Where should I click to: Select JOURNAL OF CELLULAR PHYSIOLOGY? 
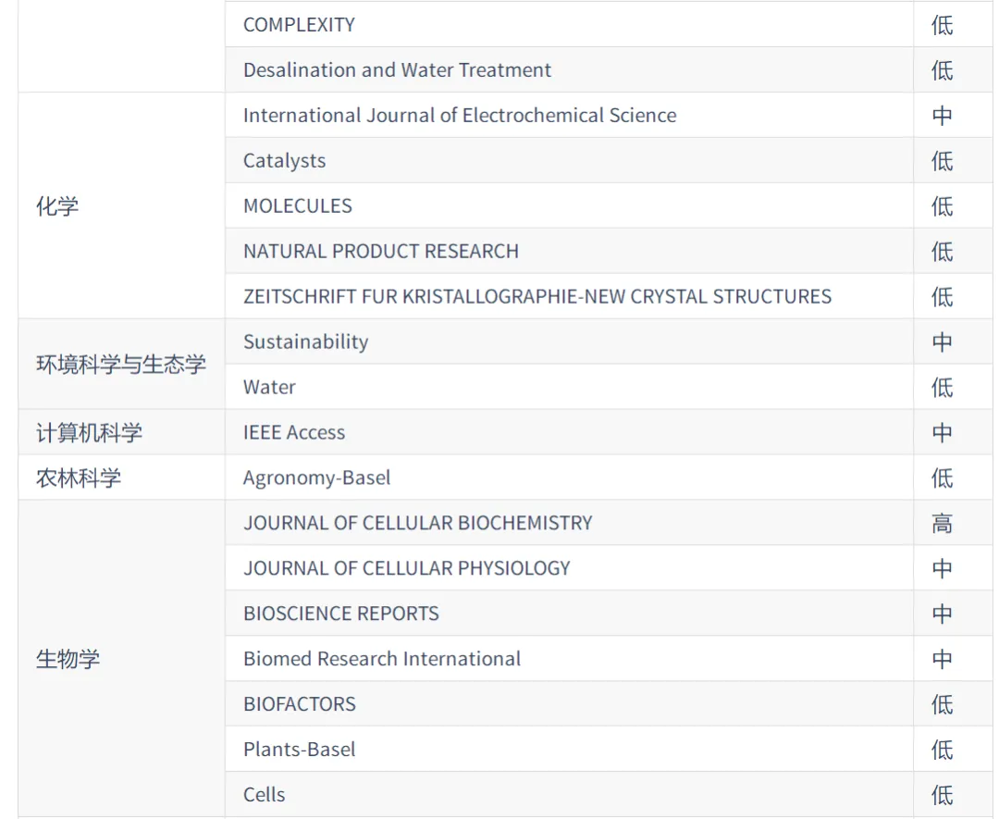coord(406,568)
